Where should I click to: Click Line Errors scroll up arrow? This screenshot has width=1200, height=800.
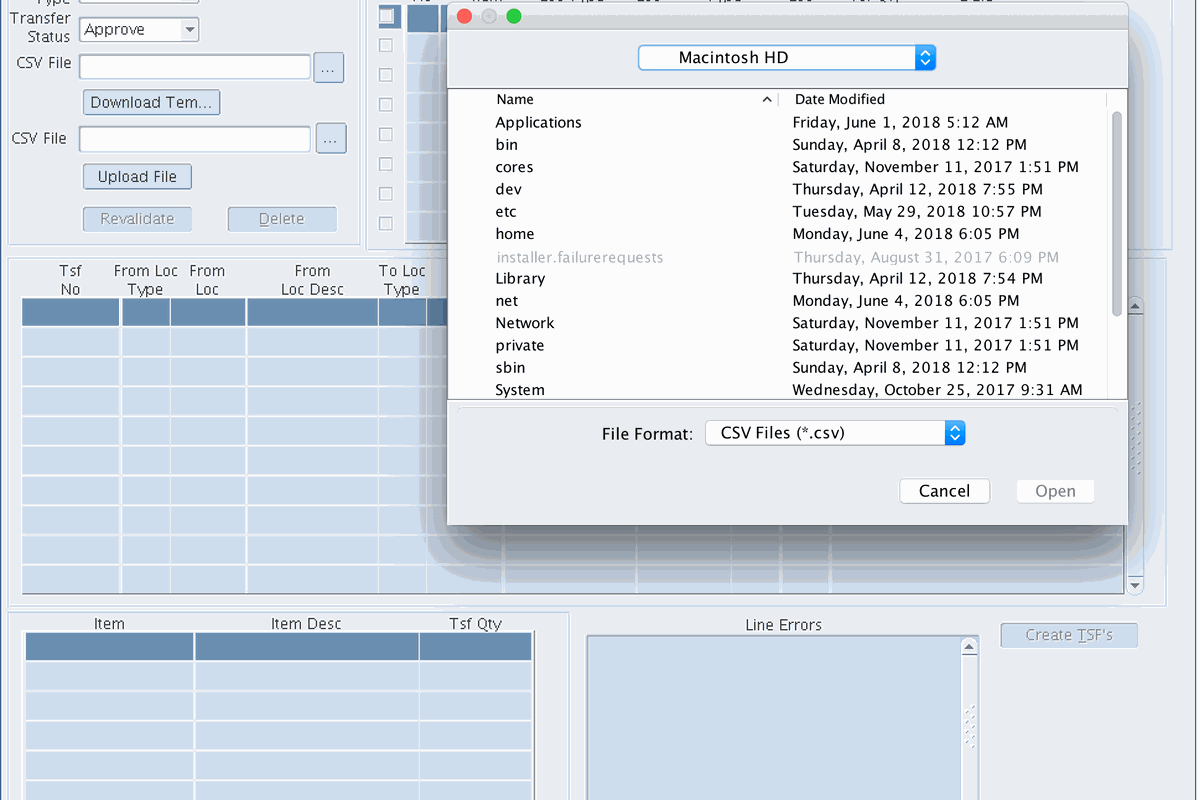[969, 647]
